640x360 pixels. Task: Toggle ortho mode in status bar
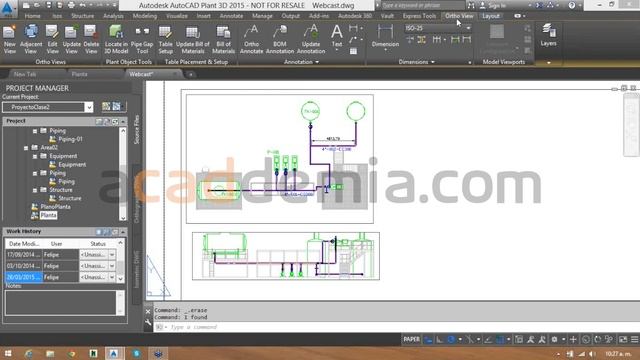point(439,339)
